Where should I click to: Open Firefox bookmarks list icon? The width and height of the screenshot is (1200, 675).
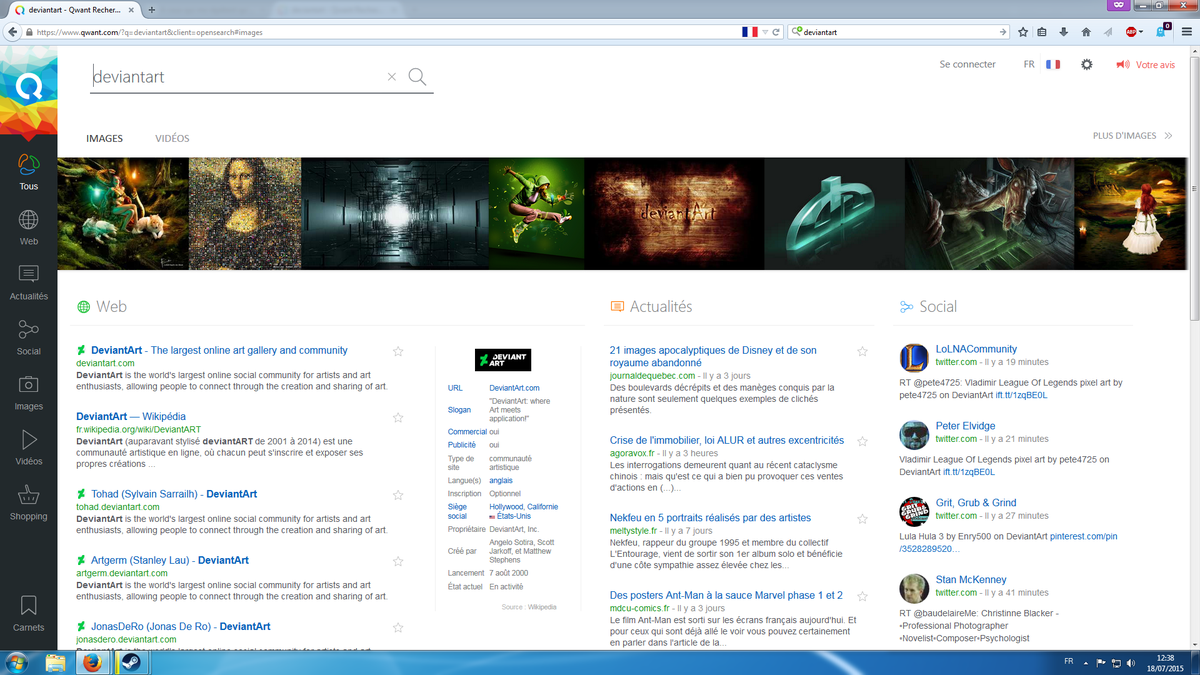coord(1043,32)
